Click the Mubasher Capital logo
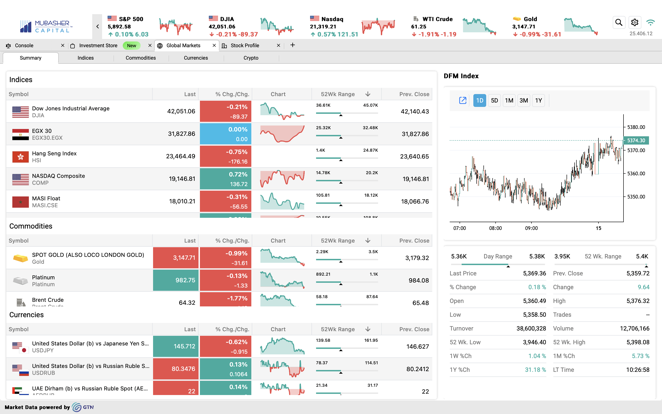The height and width of the screenshot is (414, 662). click(x=46, y=25)
